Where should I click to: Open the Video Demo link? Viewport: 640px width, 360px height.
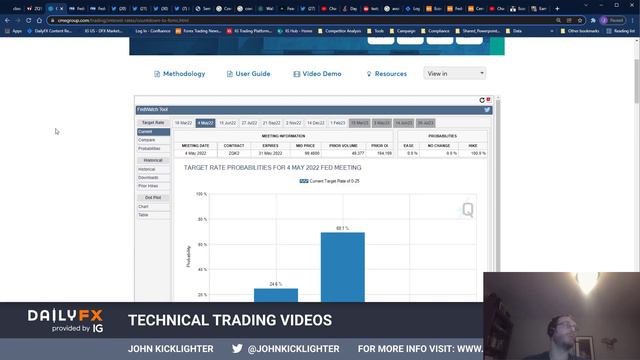click(318, 74)
